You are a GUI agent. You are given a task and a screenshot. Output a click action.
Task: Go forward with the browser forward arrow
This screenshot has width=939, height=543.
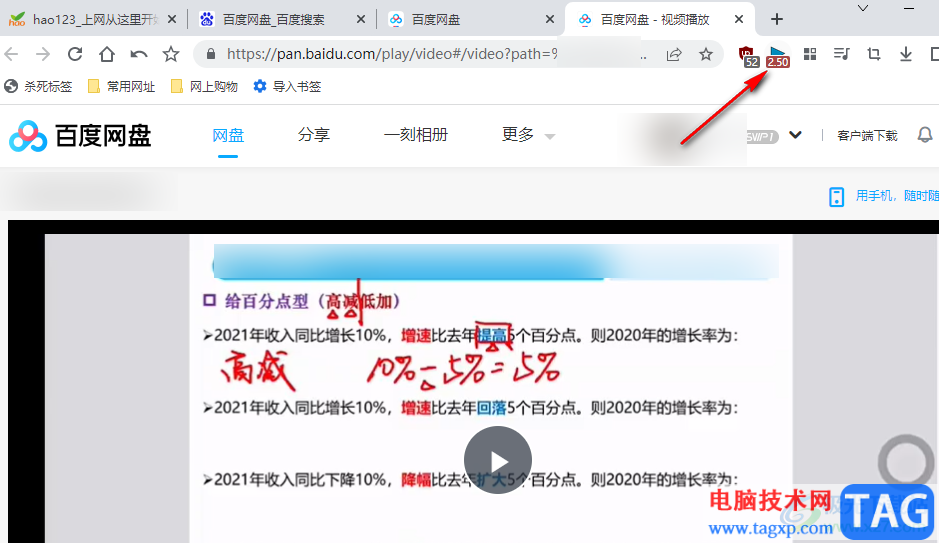point(43,54)
